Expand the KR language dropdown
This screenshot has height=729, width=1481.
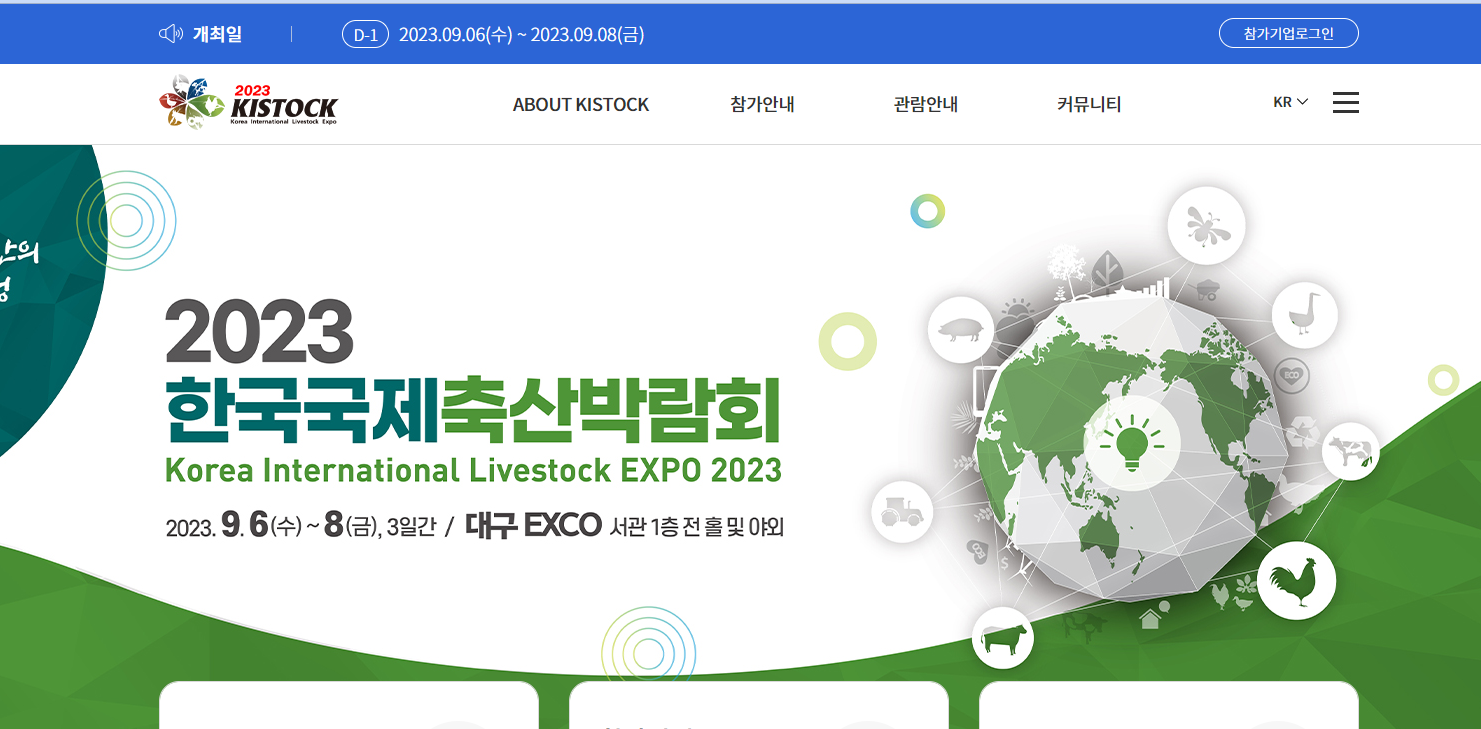click(1290, 102)
